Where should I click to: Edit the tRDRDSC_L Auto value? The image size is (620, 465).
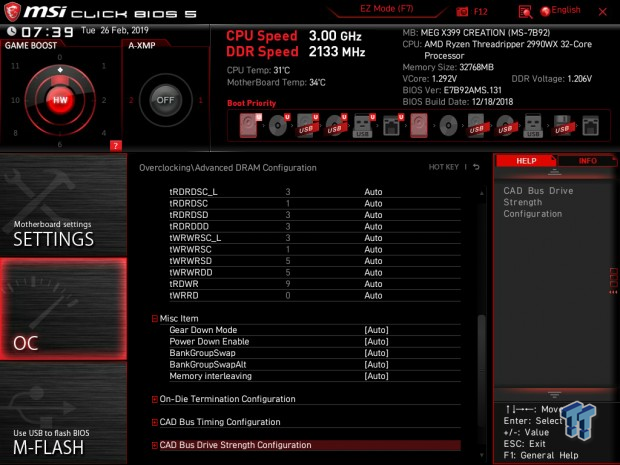click(x=373, y=192)
